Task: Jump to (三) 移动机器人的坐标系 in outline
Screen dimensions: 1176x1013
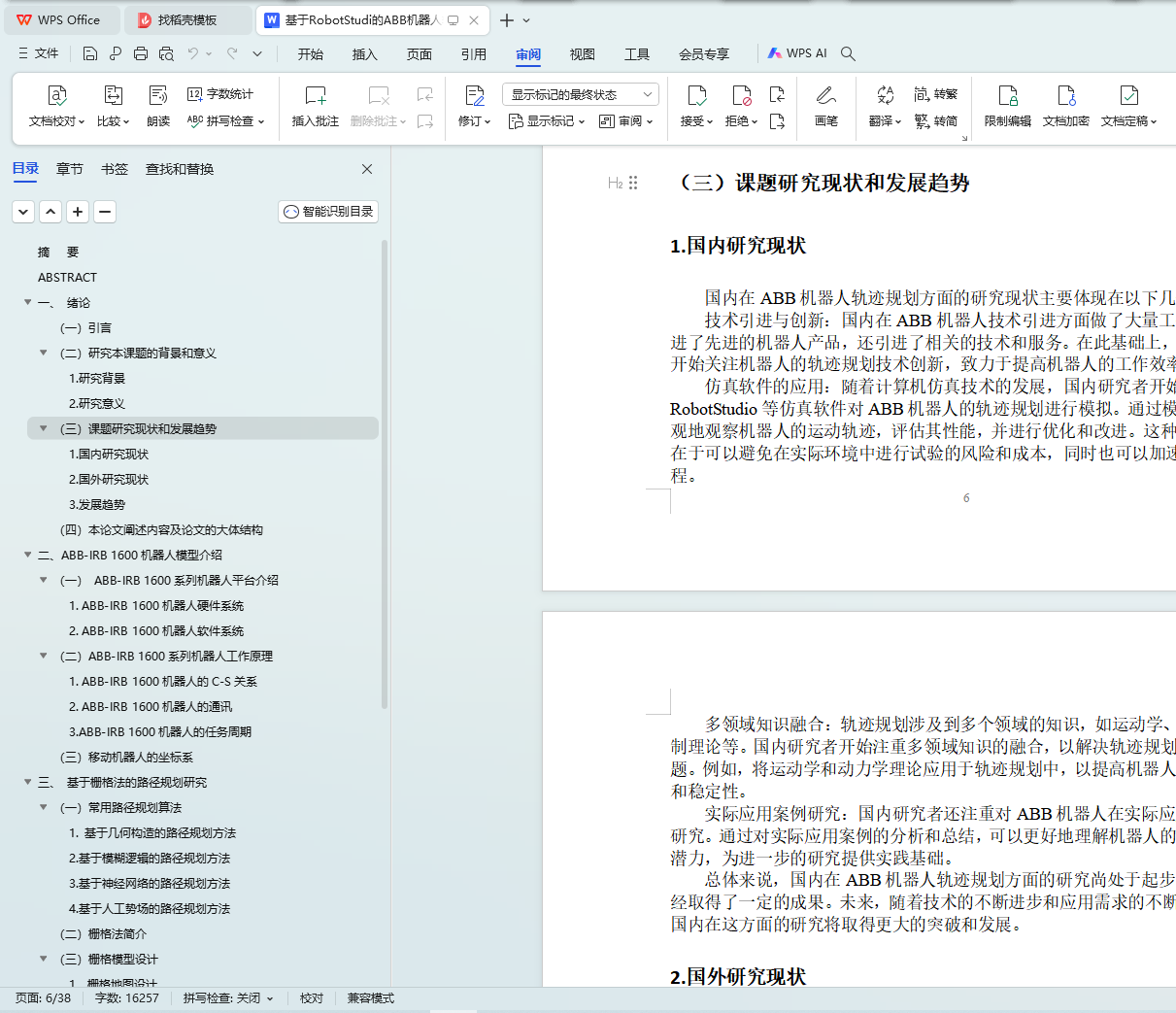Action: [x=126, y=757]
